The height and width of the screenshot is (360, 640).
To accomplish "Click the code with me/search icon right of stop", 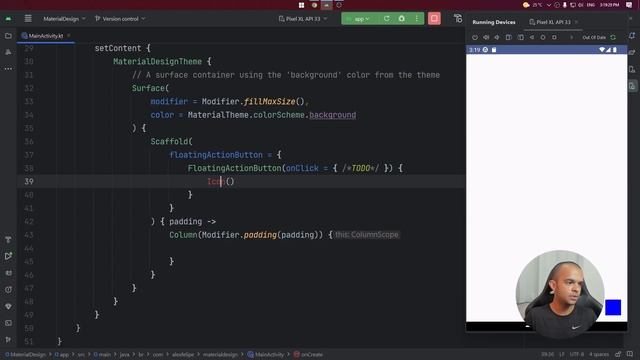I will click(458, 18).
